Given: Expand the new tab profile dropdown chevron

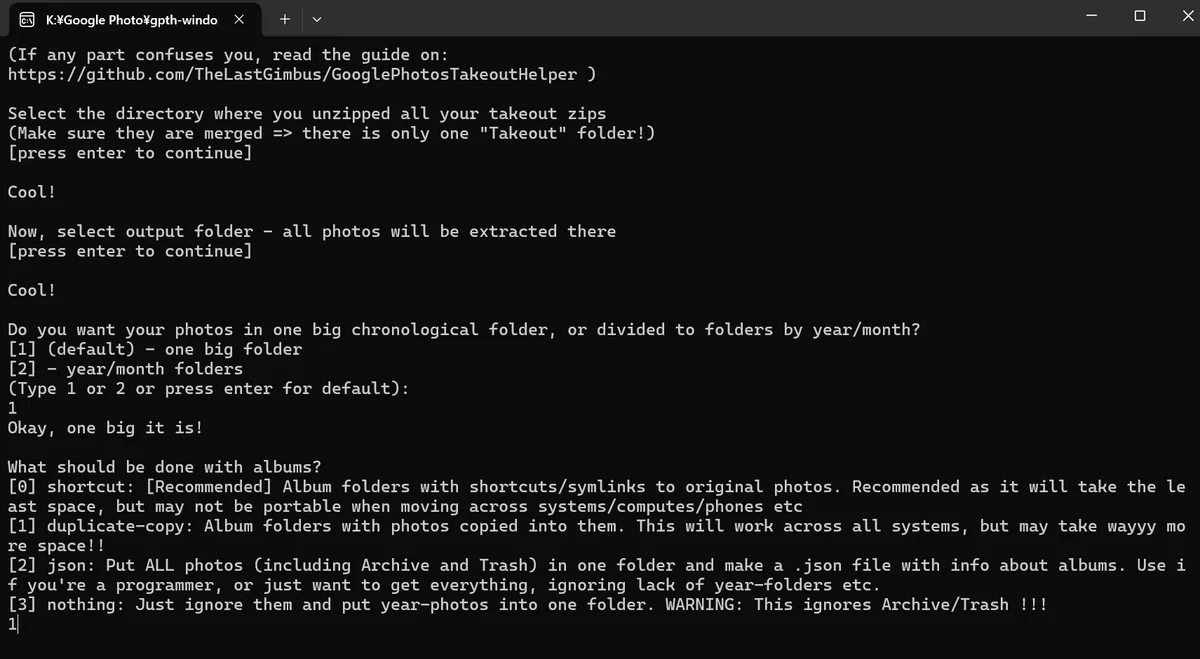Looking at the screenshot, I should point(317,19).
